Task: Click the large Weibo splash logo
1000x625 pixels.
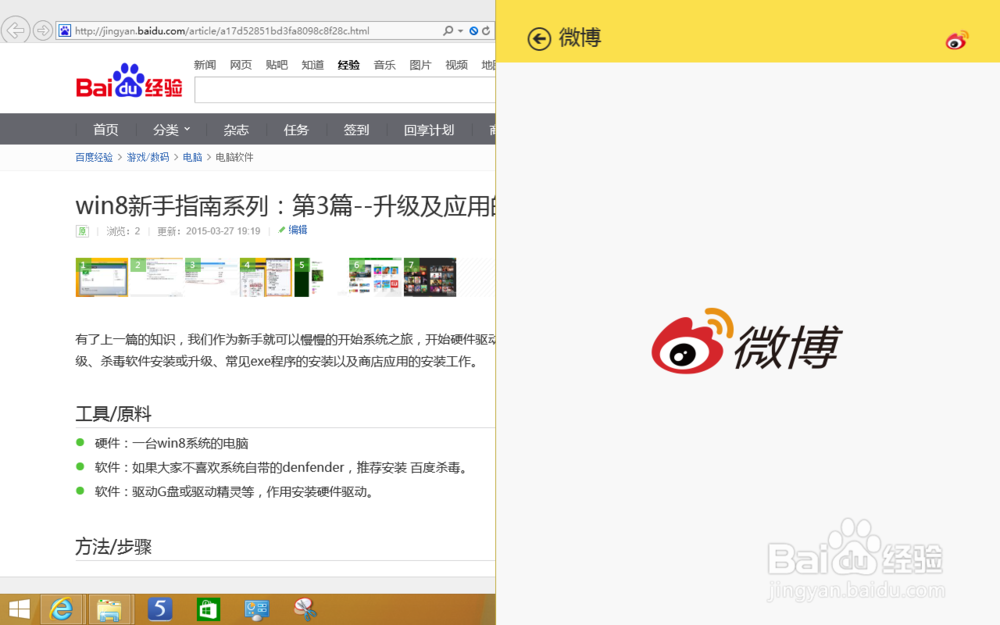Action: [747, 341]
